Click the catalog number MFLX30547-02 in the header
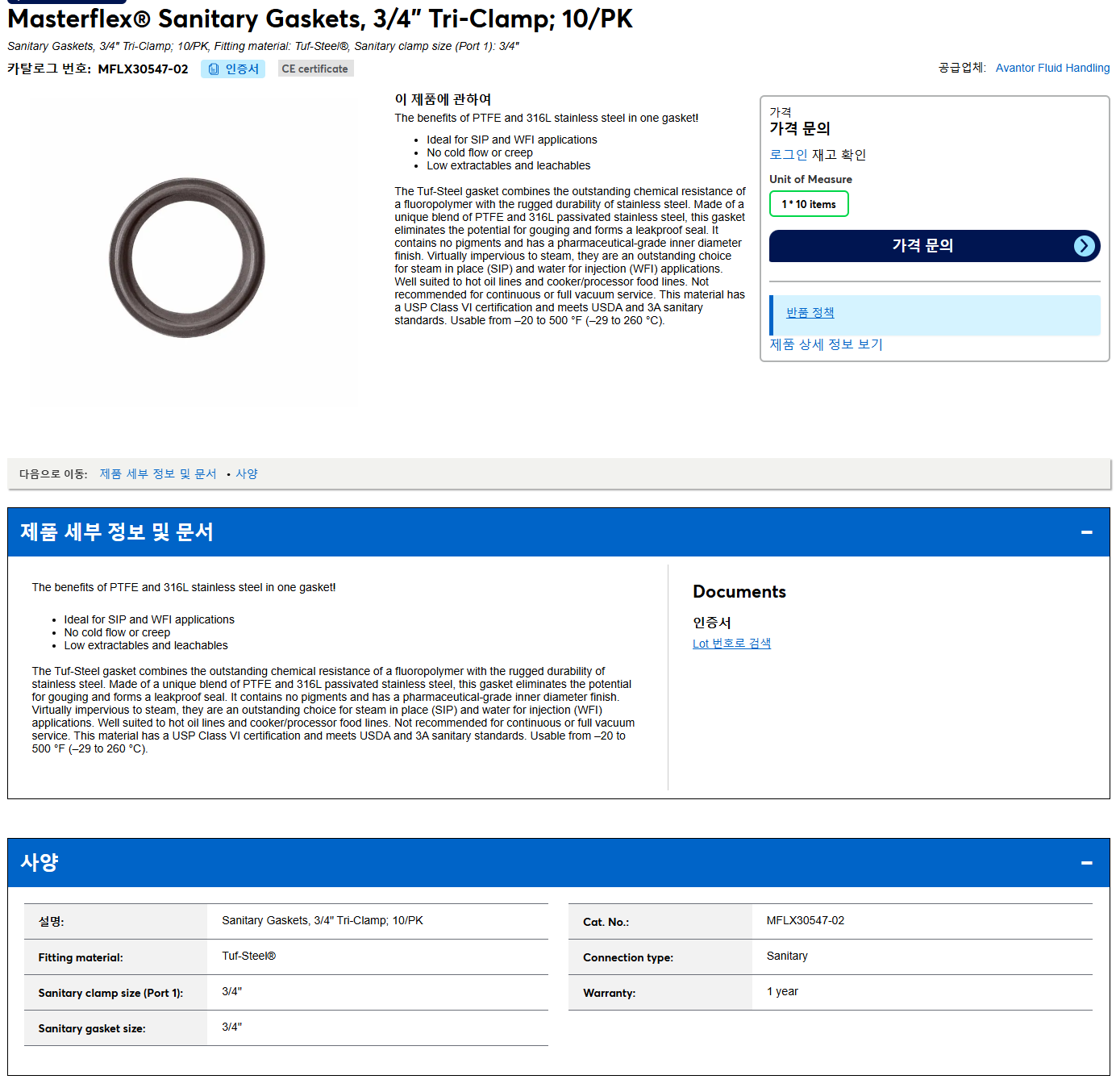Image resolution: width=1116 pixels, height=1092 pixels. pyautogui.click(x=143, y=69)
